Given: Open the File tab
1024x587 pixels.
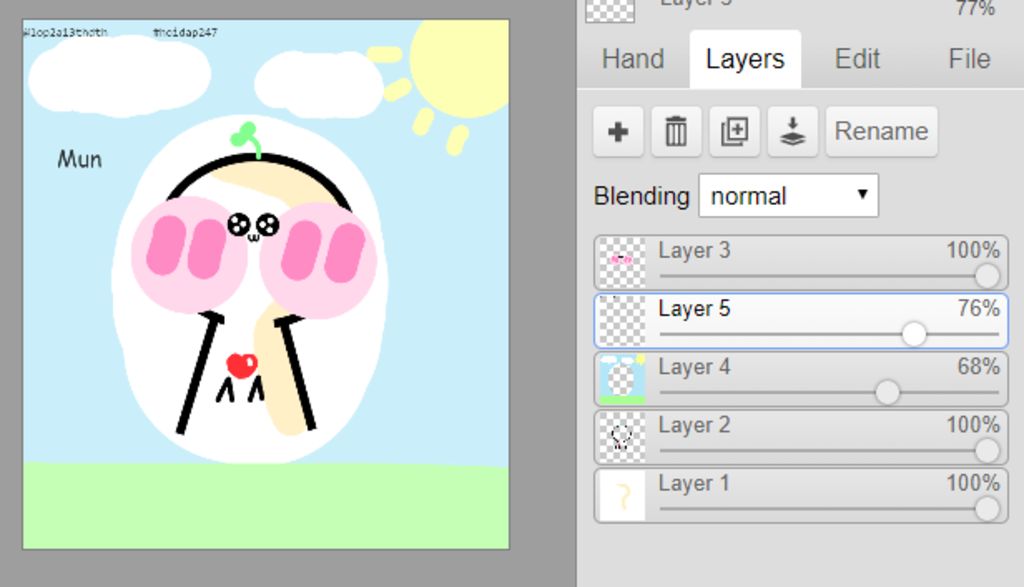Looking at the screenshot, I should click(x=969, y=59).
